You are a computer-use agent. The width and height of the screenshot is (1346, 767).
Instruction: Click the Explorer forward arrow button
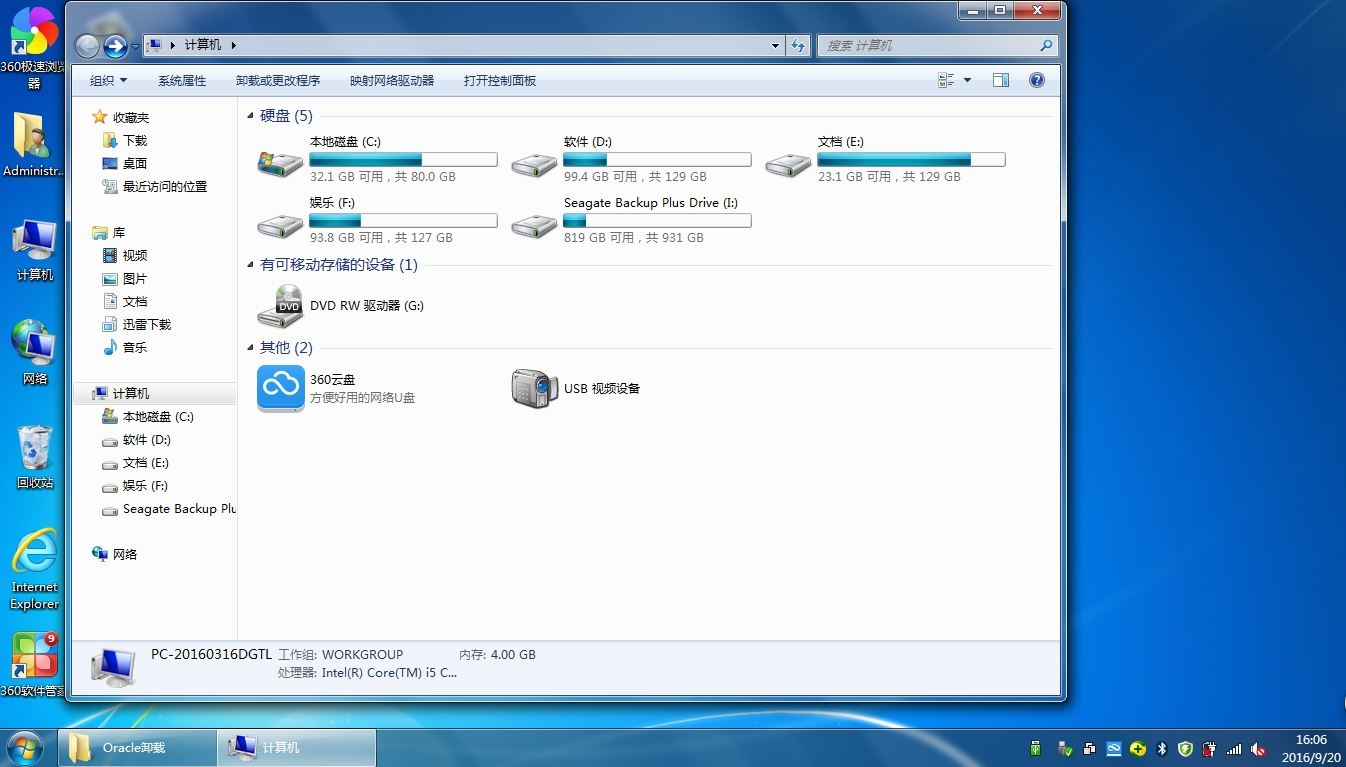[115, 46]
